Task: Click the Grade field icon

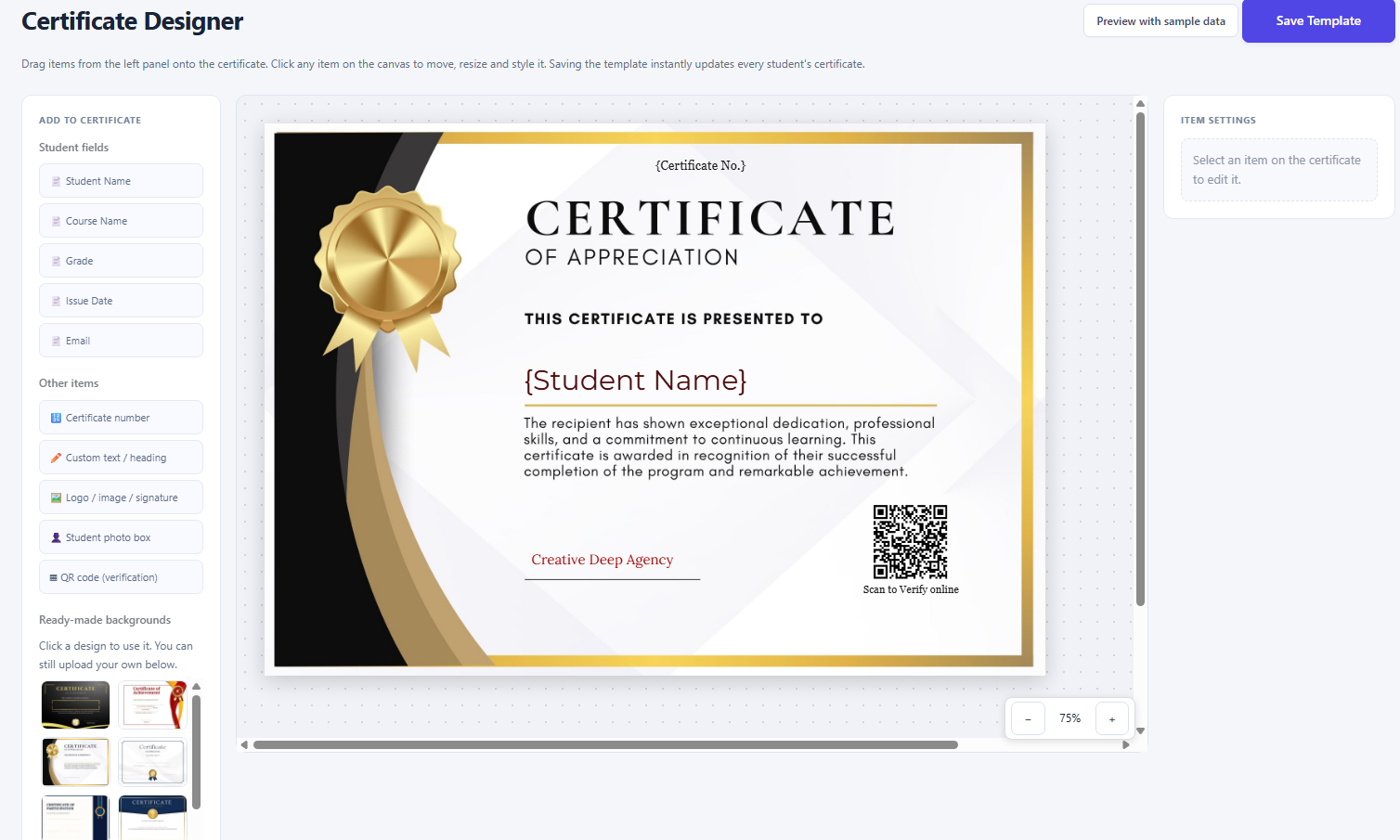Action: 57,262
